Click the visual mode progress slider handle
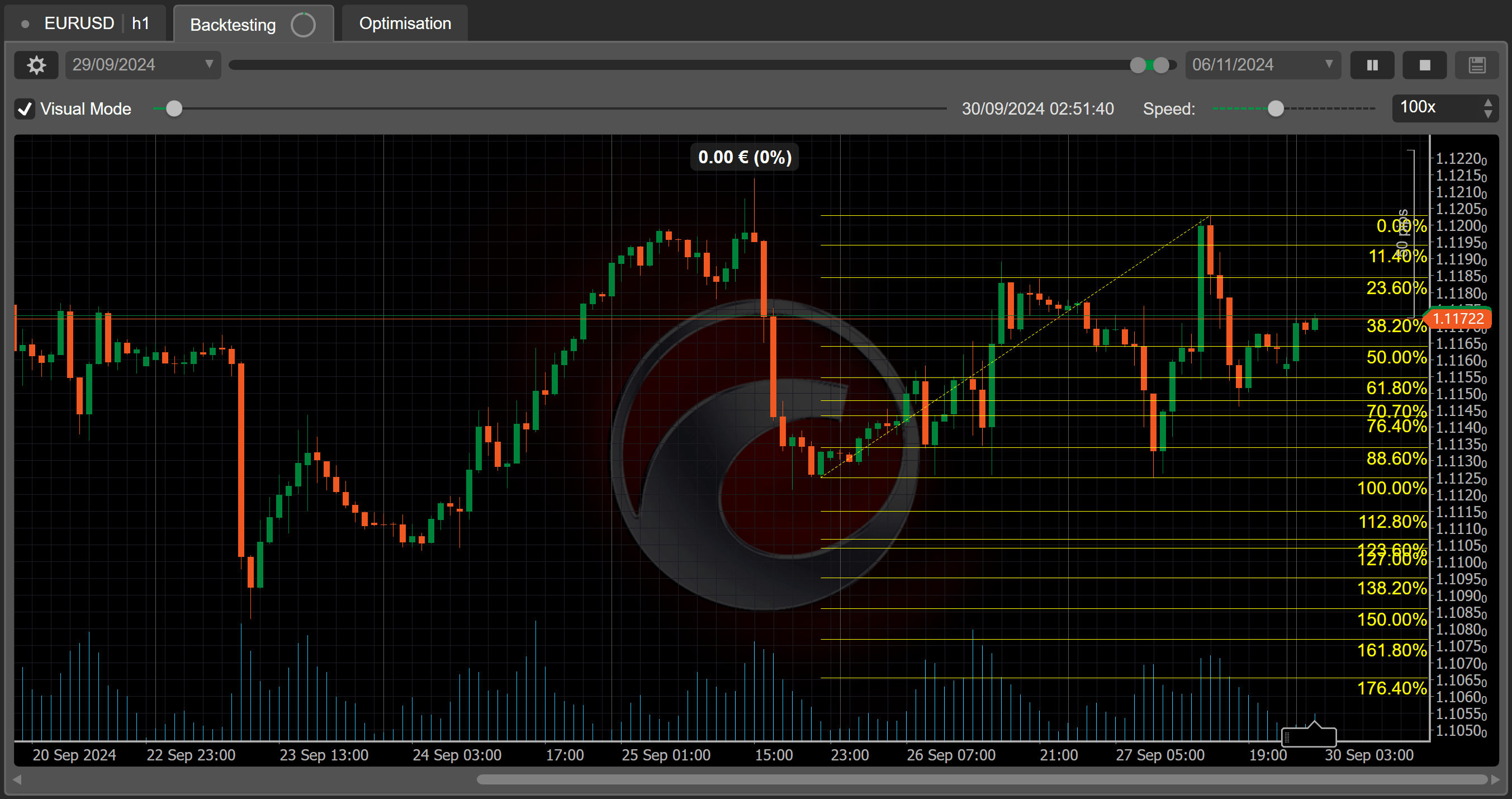The width and height of the screenshot is (1512, 799). pos(174,108)
